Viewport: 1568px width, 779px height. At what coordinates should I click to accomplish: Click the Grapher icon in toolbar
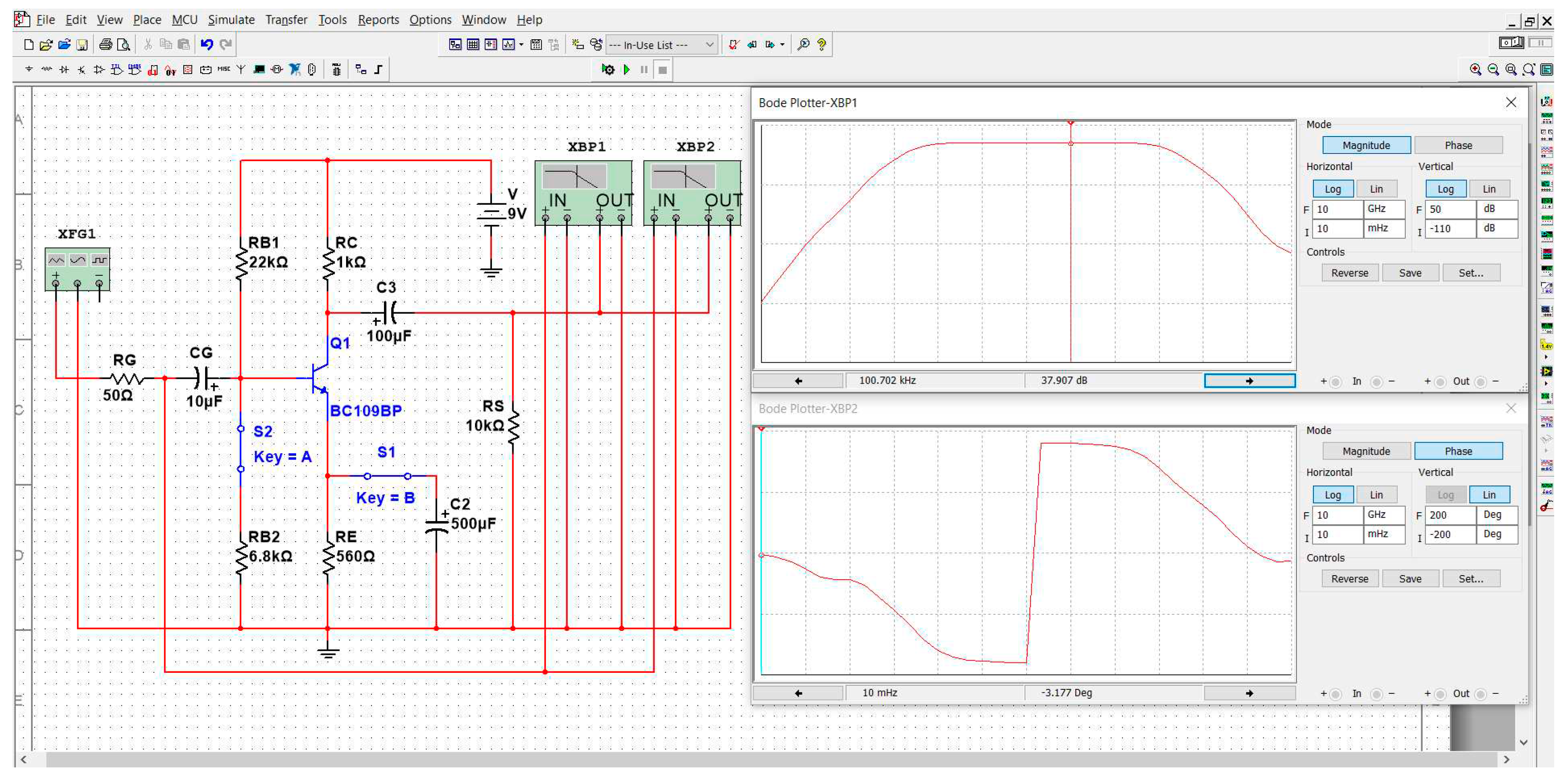point(509,45)
